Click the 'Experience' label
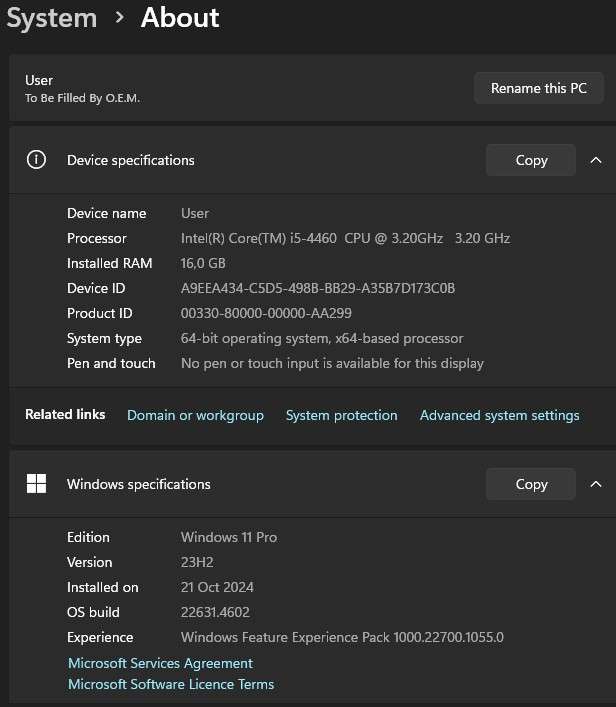Screen dimensions: 616x707 coord(100,638)
